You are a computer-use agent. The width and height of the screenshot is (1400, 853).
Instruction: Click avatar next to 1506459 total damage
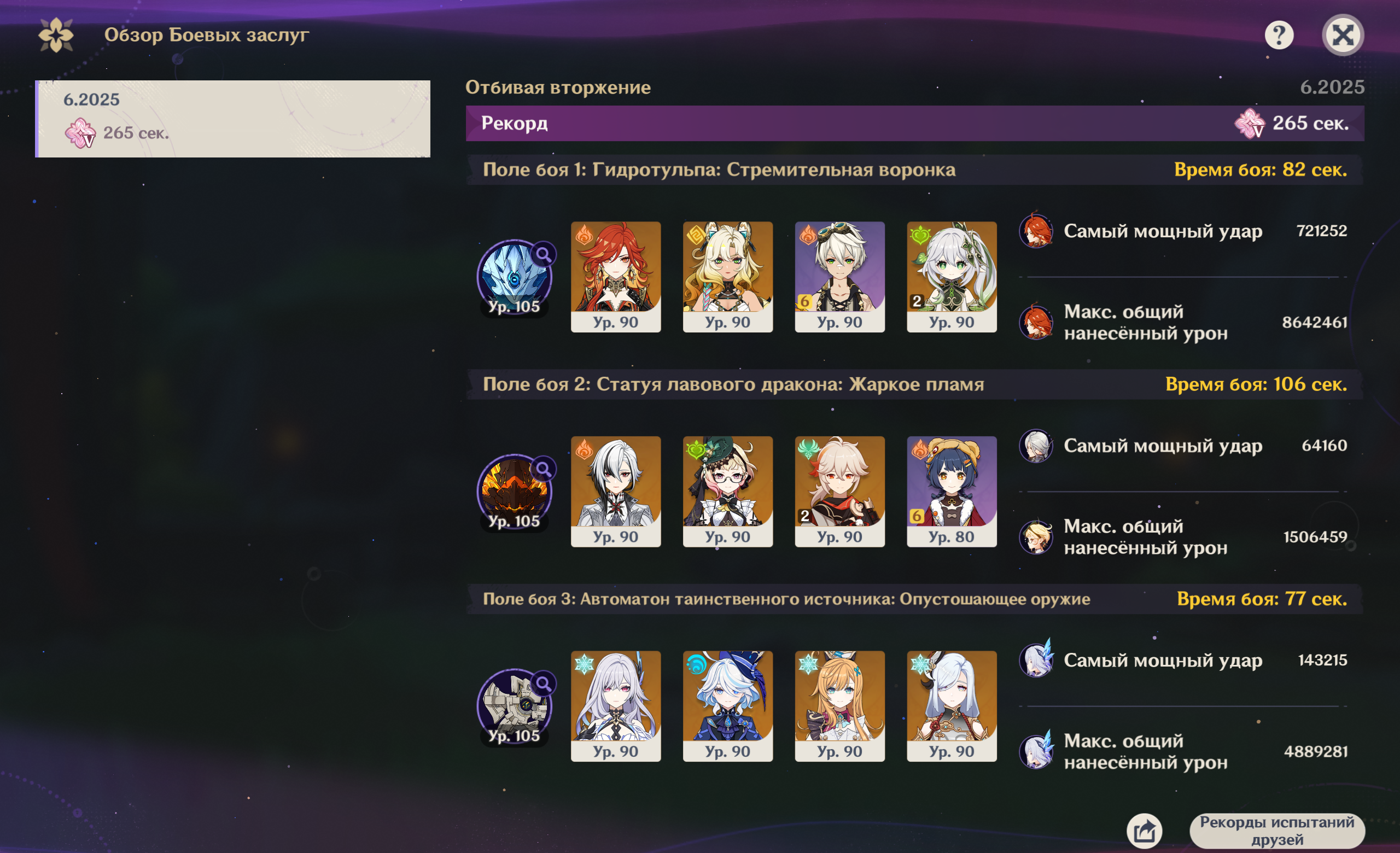tap(1036, 536)
